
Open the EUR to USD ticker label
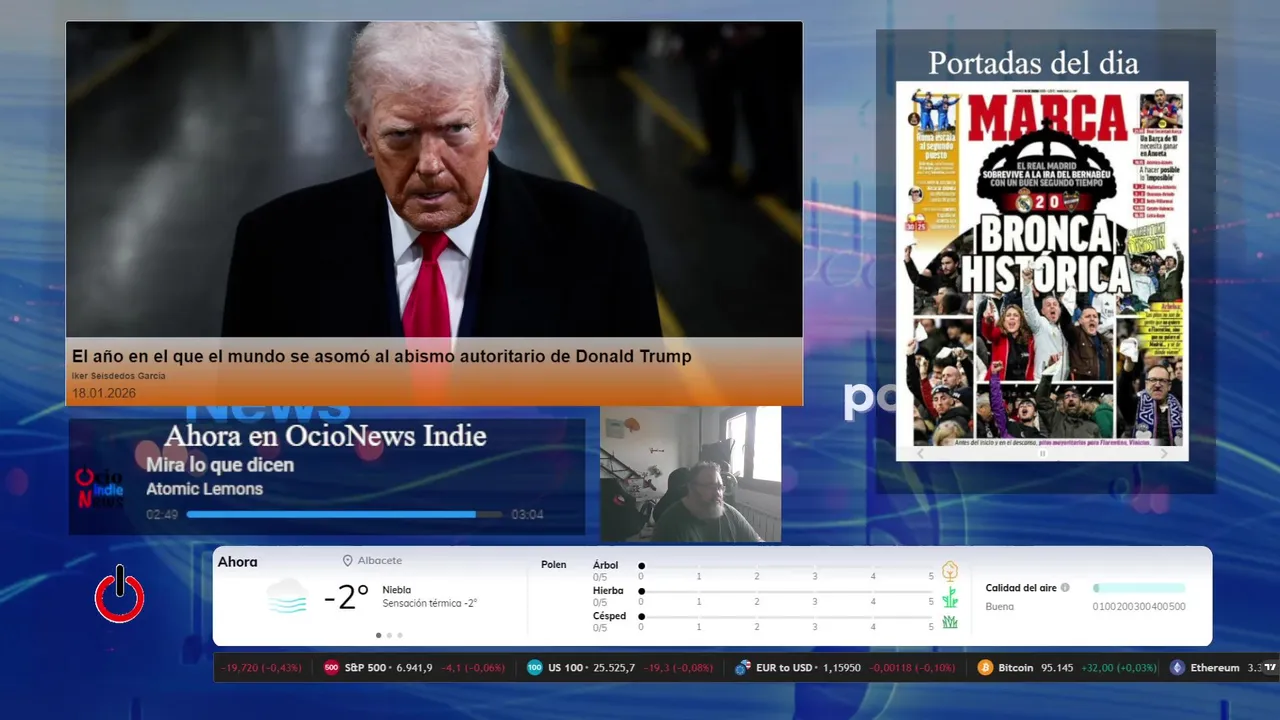784,668
